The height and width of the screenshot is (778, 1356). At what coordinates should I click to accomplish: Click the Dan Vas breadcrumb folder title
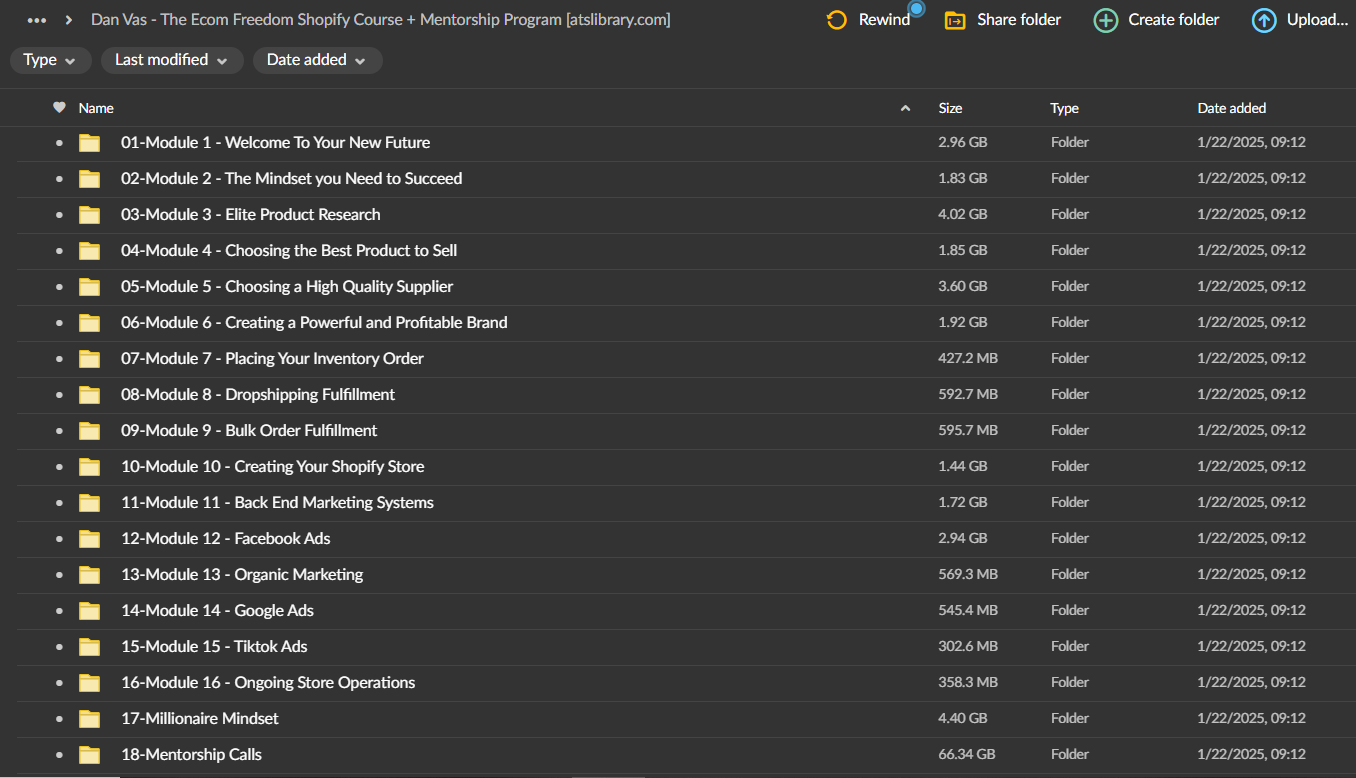[380, 20]
